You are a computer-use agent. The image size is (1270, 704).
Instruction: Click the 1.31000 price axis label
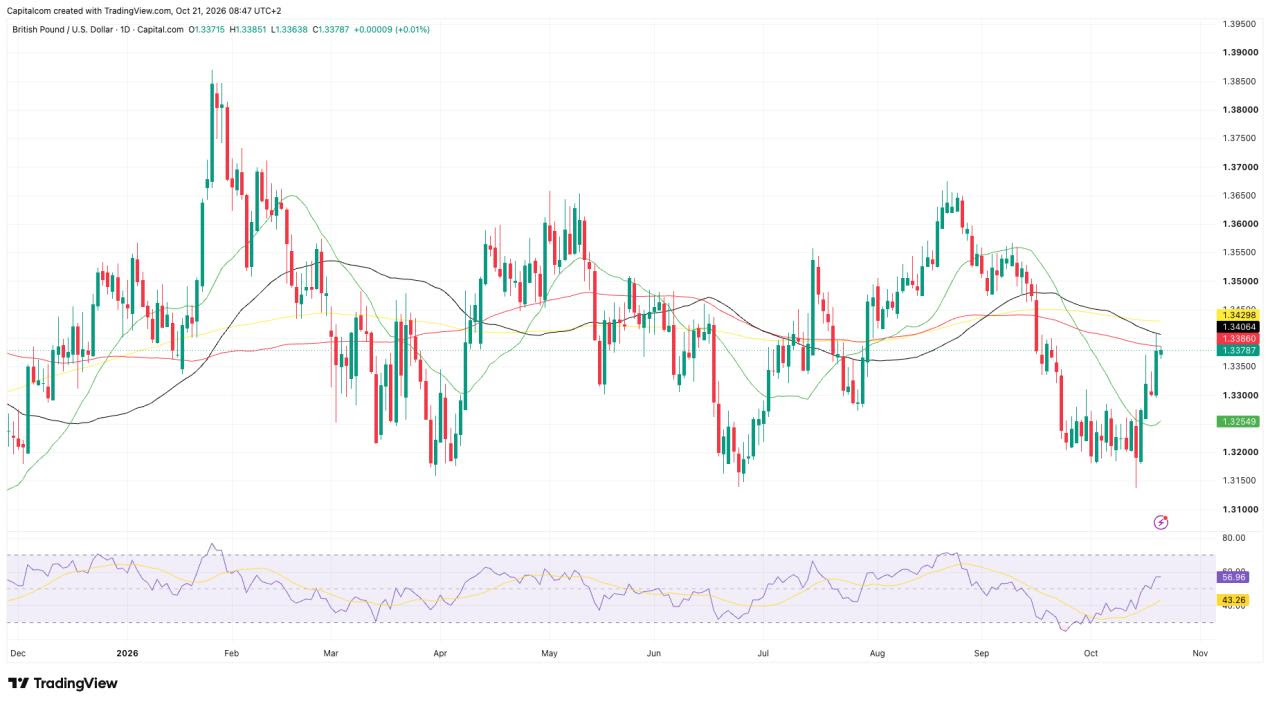[x=1240, y=509]
